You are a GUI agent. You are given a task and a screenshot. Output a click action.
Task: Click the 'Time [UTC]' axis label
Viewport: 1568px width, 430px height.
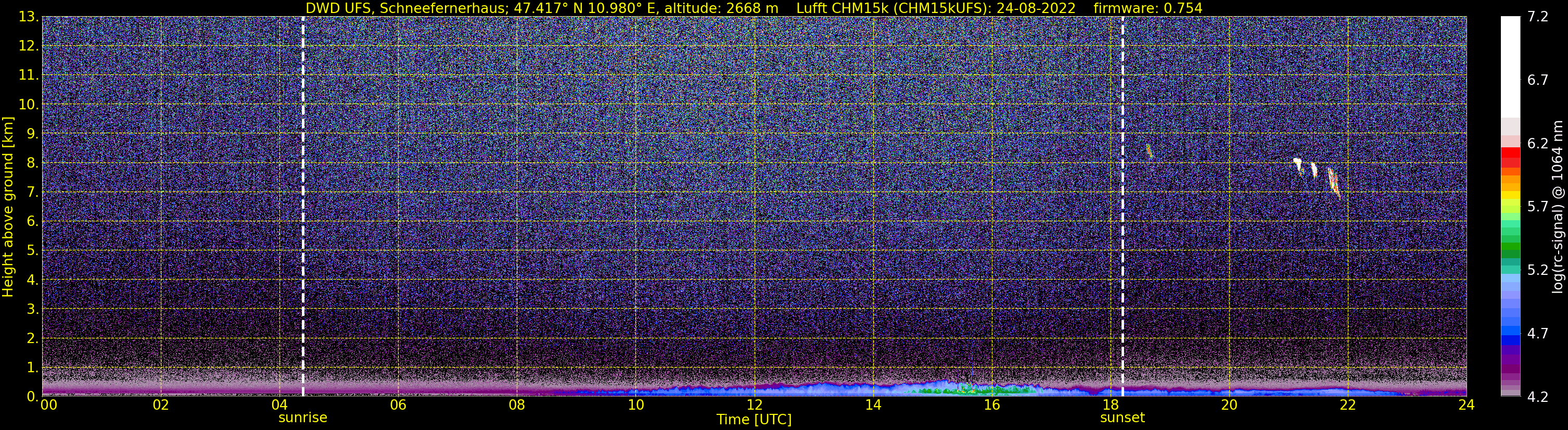point(754,420)
